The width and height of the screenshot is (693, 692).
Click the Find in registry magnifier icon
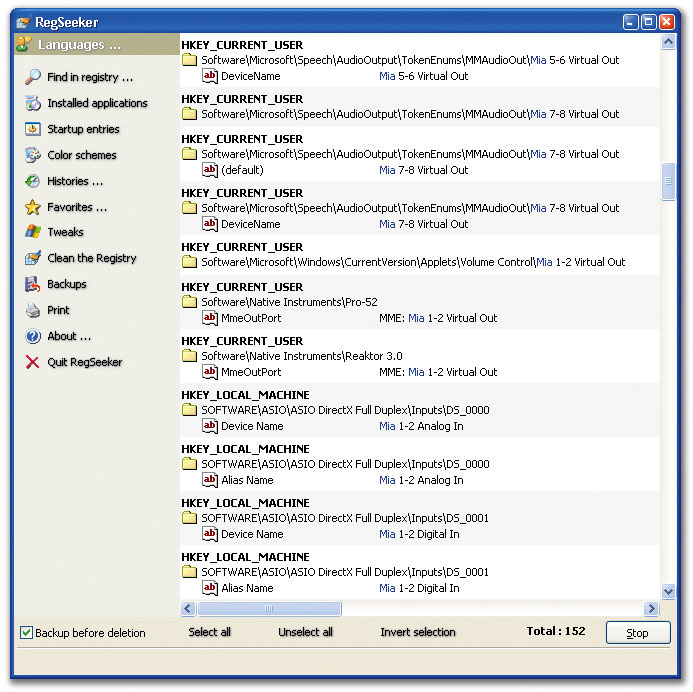(x=33, y=77)
